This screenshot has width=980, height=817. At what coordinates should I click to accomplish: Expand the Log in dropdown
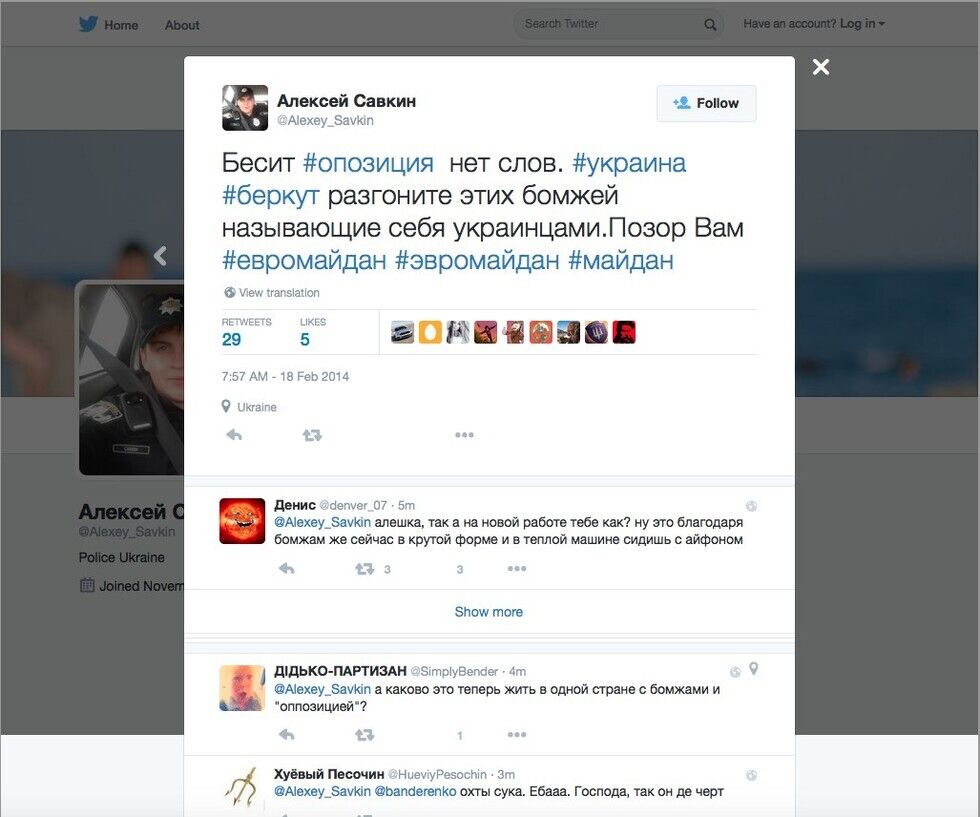tap(862, 24)
